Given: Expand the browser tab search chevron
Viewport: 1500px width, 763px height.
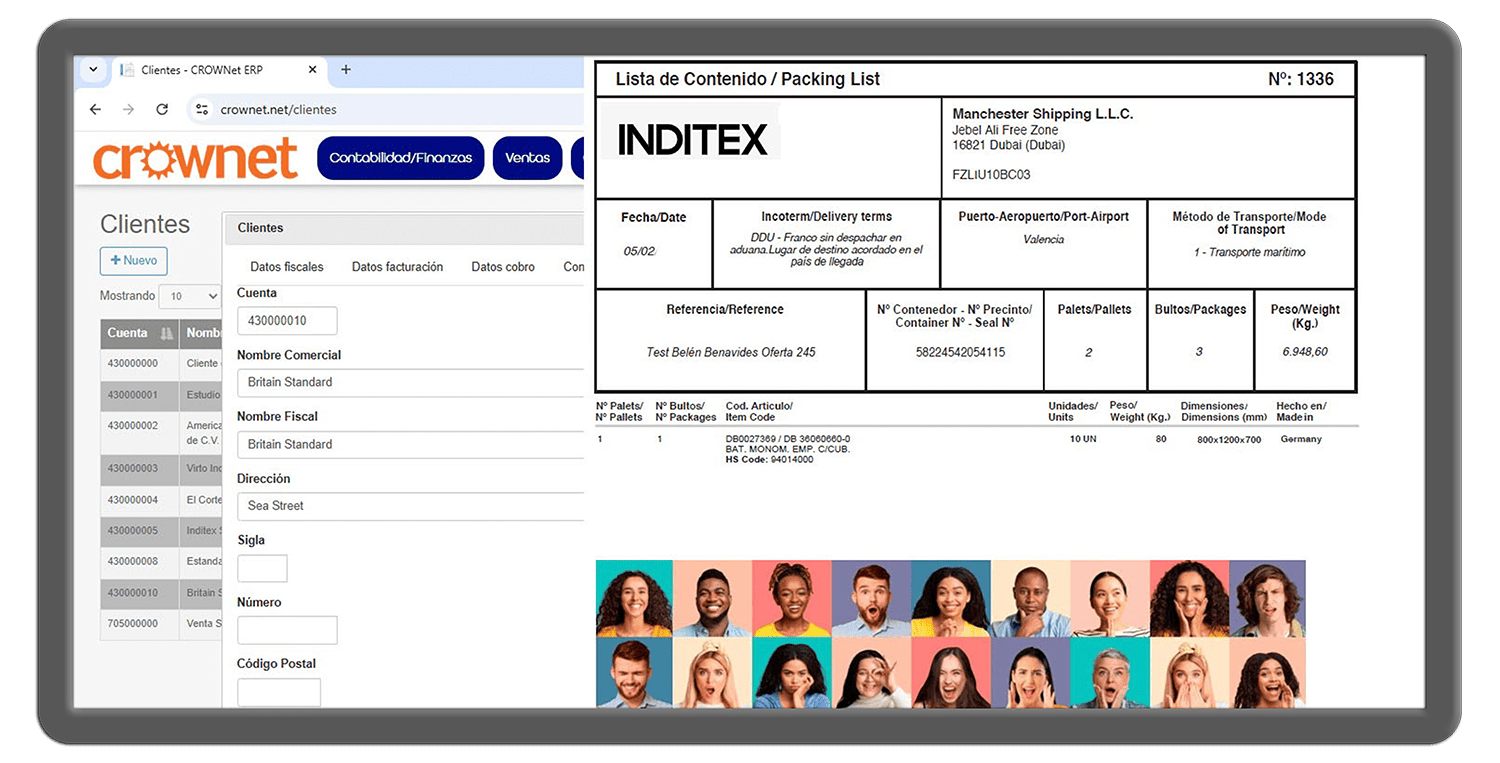Looking at the screenshot, I should [93, 70].
